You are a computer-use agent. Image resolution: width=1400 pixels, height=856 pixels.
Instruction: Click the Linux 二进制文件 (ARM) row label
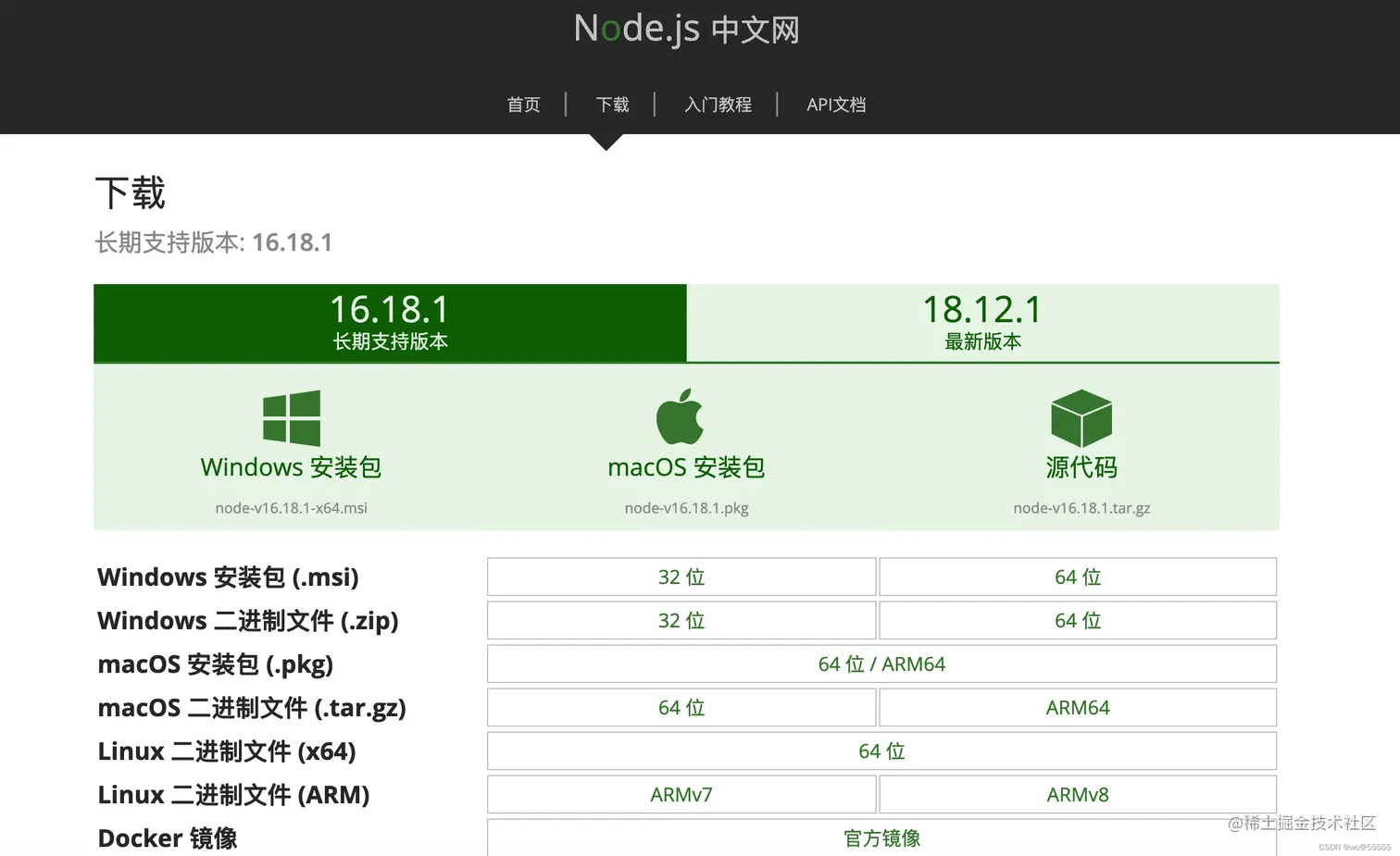[233, 795]
